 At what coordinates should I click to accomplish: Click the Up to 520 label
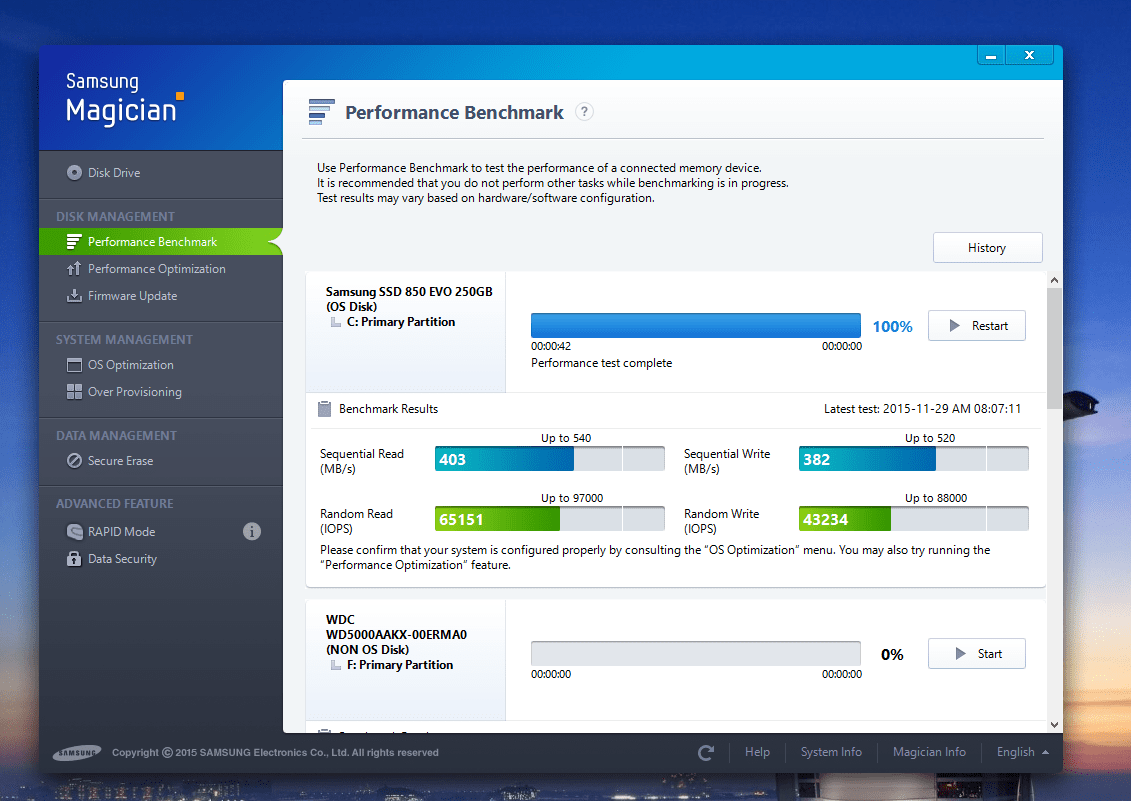point(930,438)
